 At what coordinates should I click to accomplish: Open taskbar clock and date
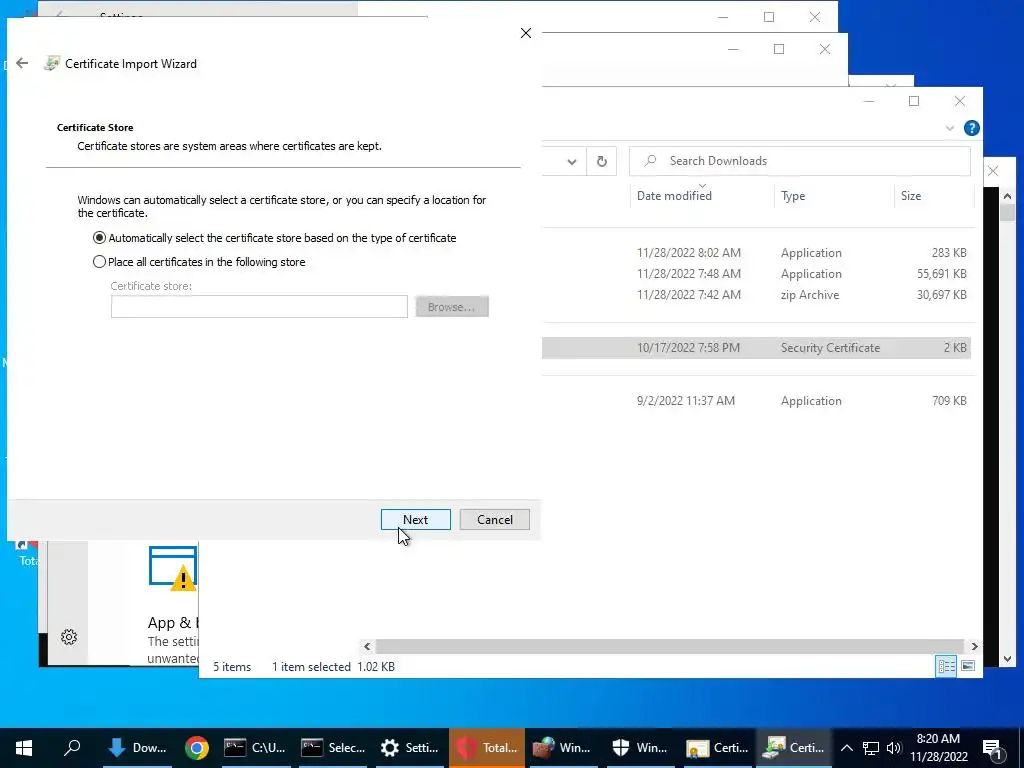click(x=938, y=748)
